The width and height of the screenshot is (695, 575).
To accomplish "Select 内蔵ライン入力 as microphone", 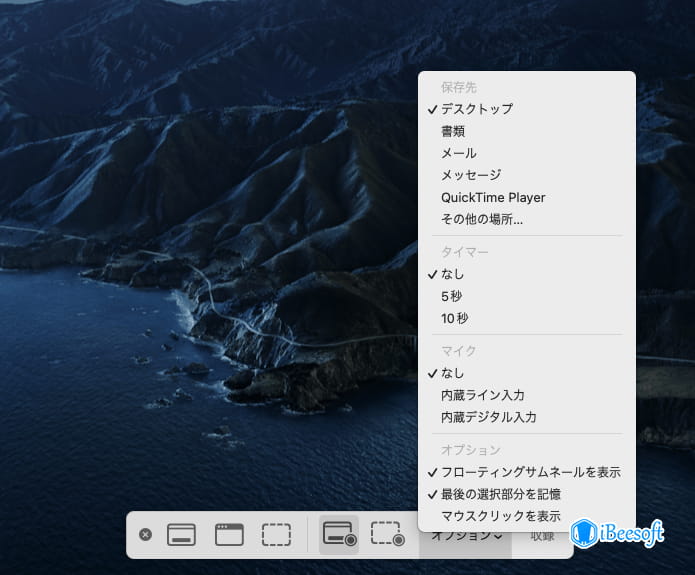I will [482, 395].
